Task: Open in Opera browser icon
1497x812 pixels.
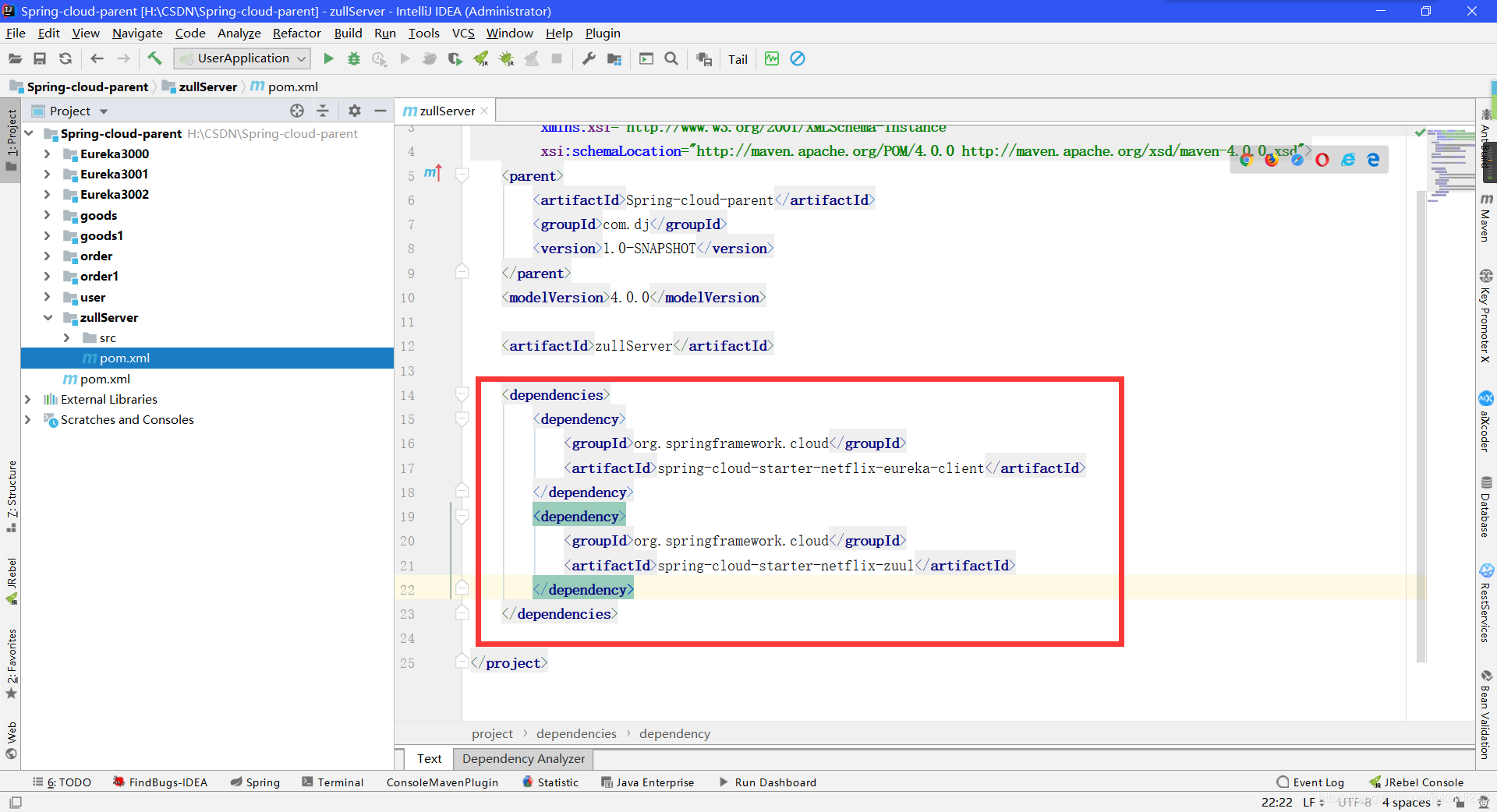Action: click(1322, 160)
